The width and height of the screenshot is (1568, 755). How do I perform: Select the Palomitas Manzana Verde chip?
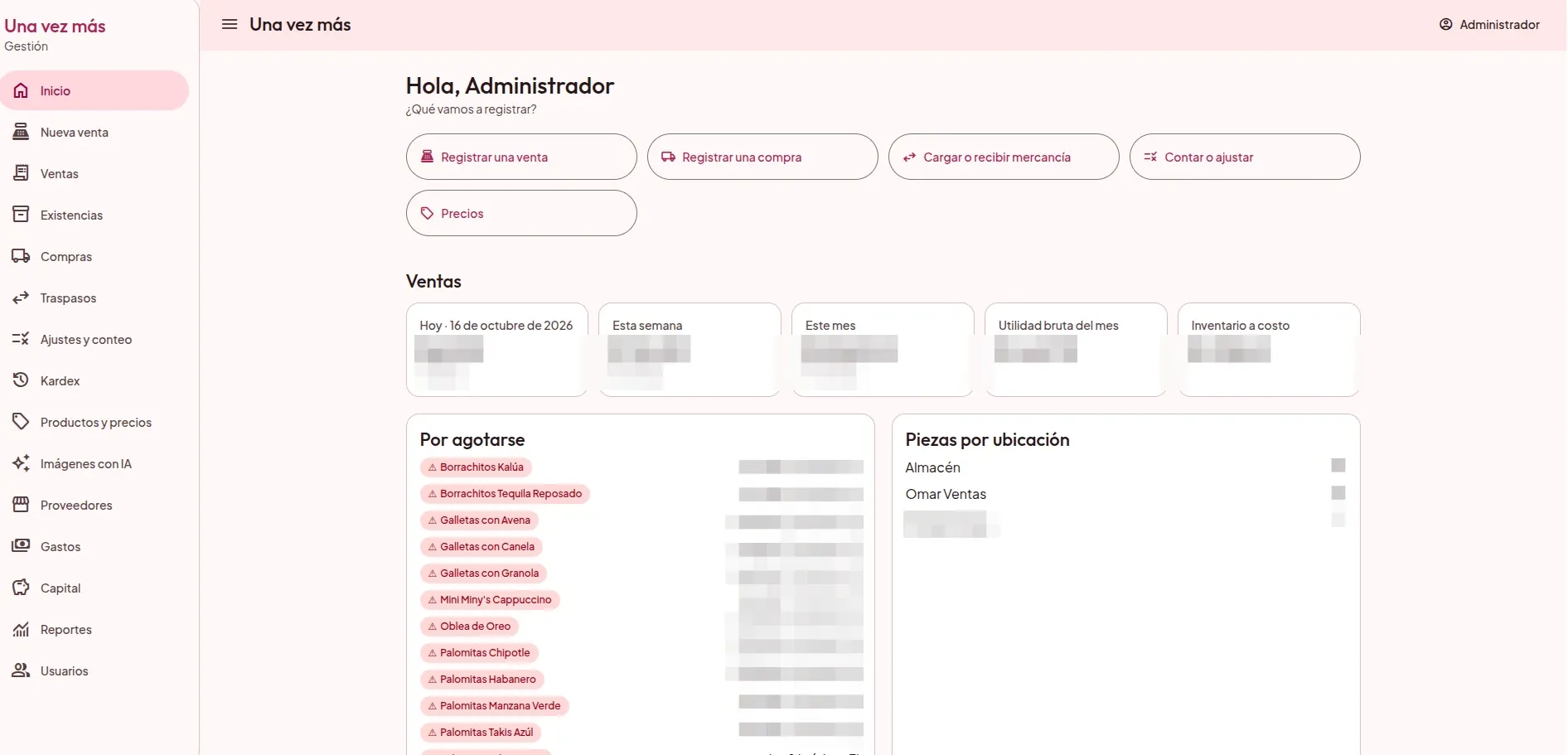(x=495, y=706)
